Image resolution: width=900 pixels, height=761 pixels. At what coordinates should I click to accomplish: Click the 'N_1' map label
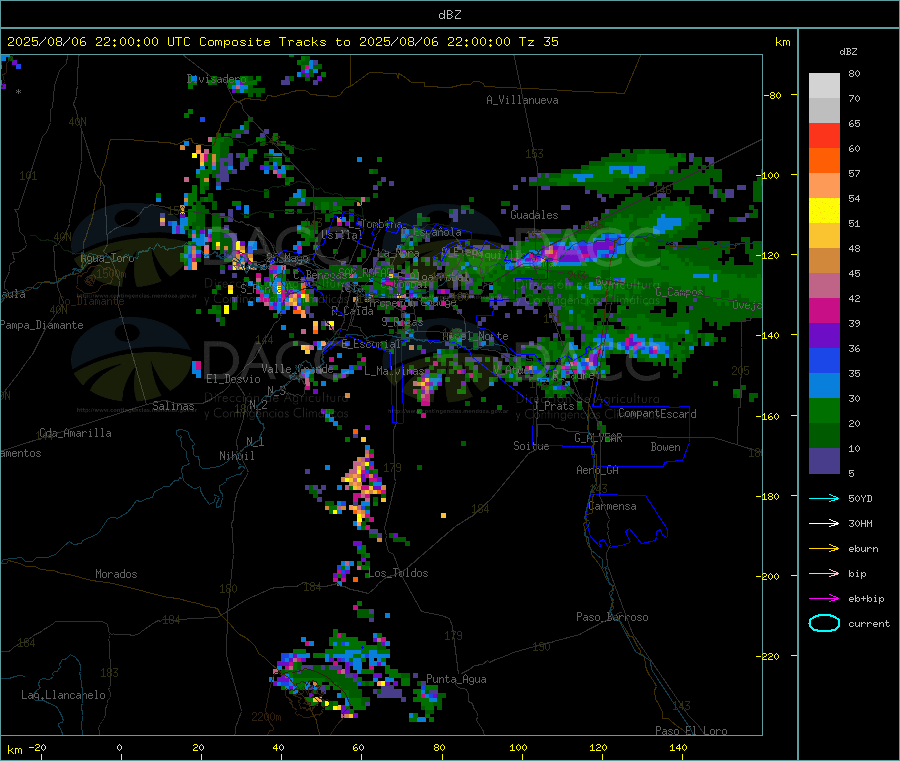pyautogui.click(x=255, y=442)
